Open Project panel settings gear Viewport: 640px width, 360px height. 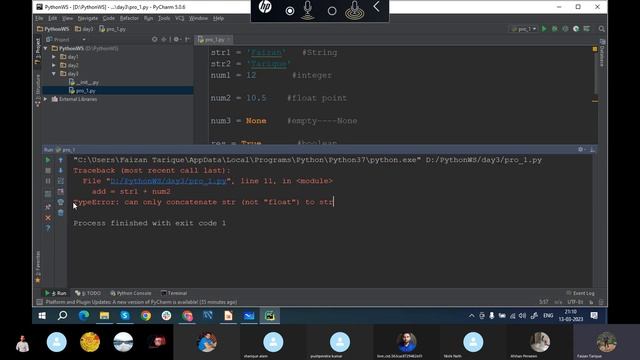click(x=176, y=40)
